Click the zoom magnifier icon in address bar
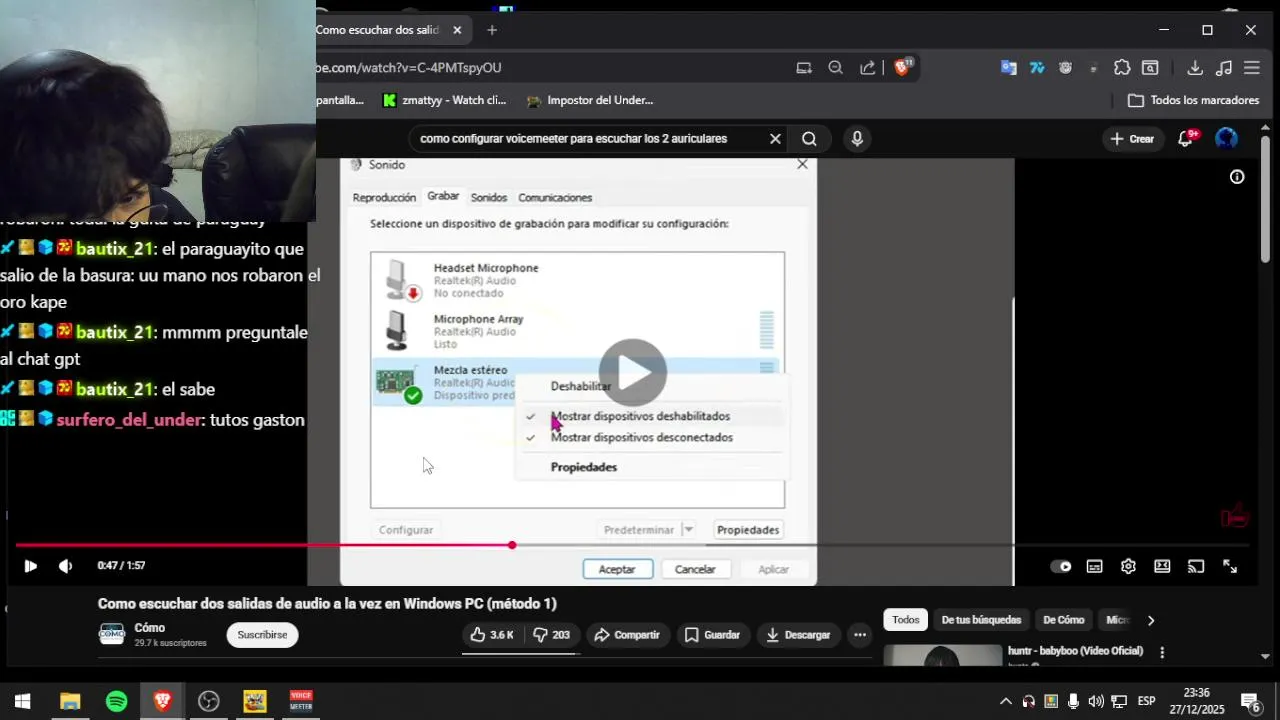 [835, 68]
